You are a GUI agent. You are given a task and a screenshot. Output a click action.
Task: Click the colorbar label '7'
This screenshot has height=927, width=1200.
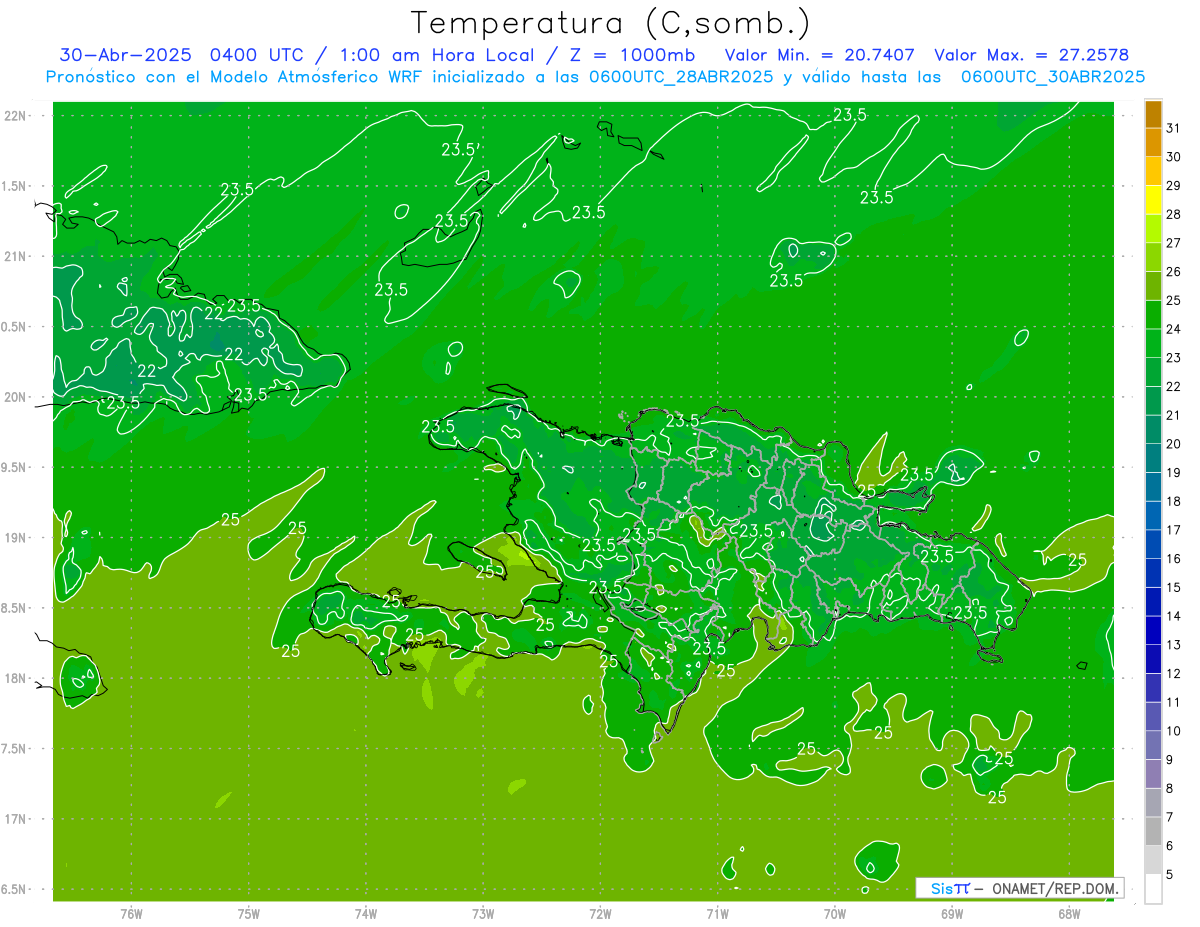click(x=1170, y=817)
